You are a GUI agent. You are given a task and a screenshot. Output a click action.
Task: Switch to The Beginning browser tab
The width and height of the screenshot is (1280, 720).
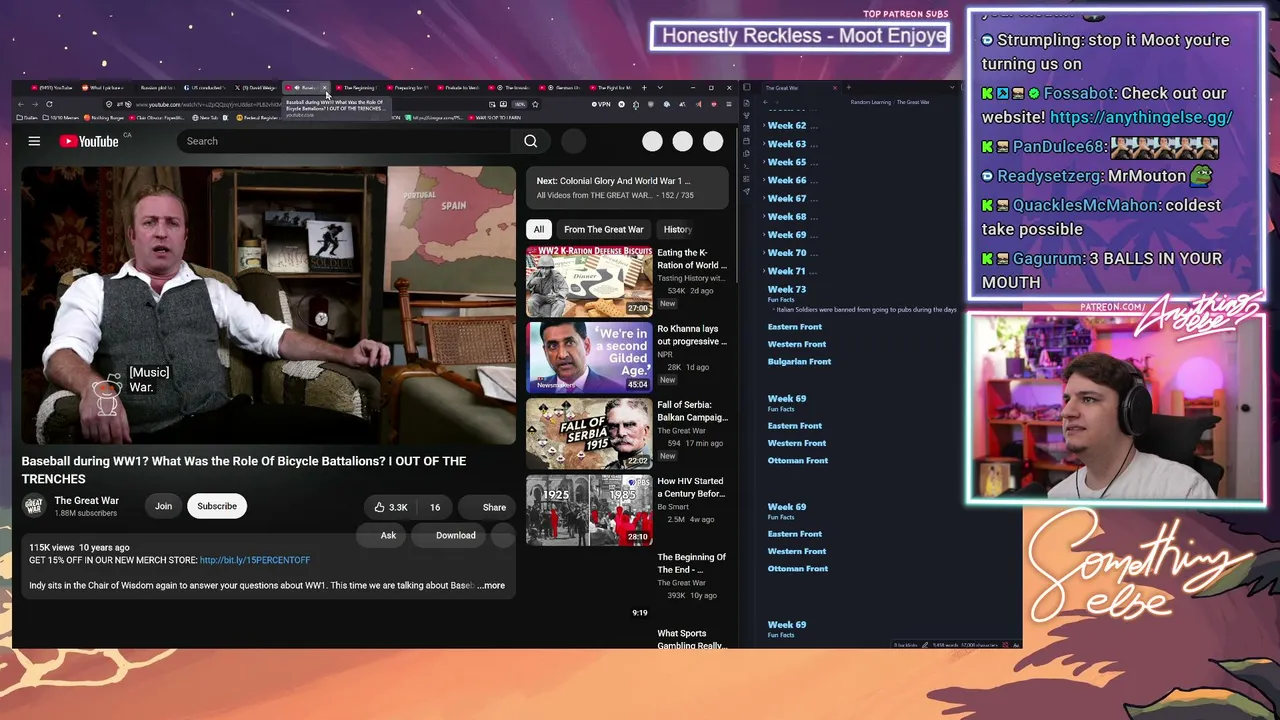point(357,88)
